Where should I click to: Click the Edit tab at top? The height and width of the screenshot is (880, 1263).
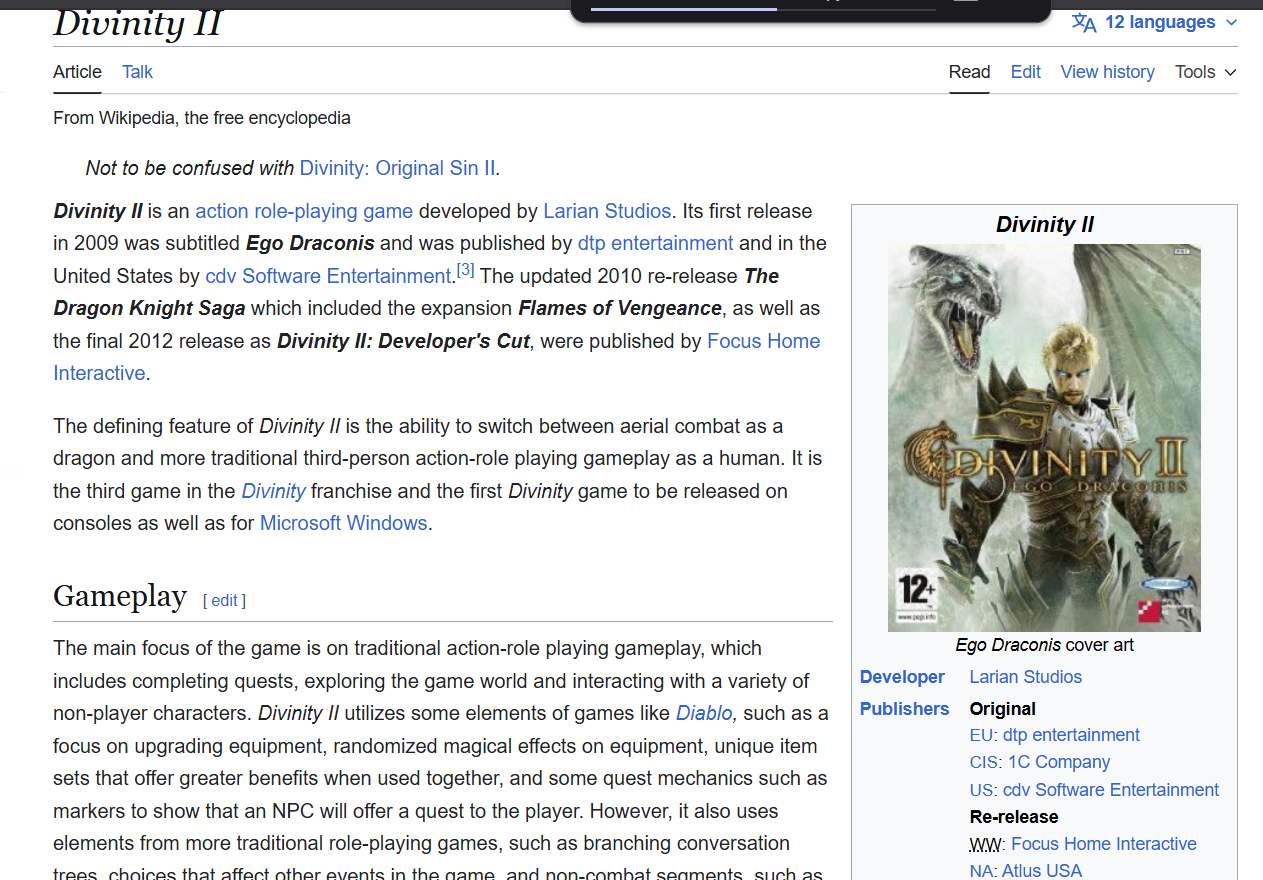tap(1025, 72)
